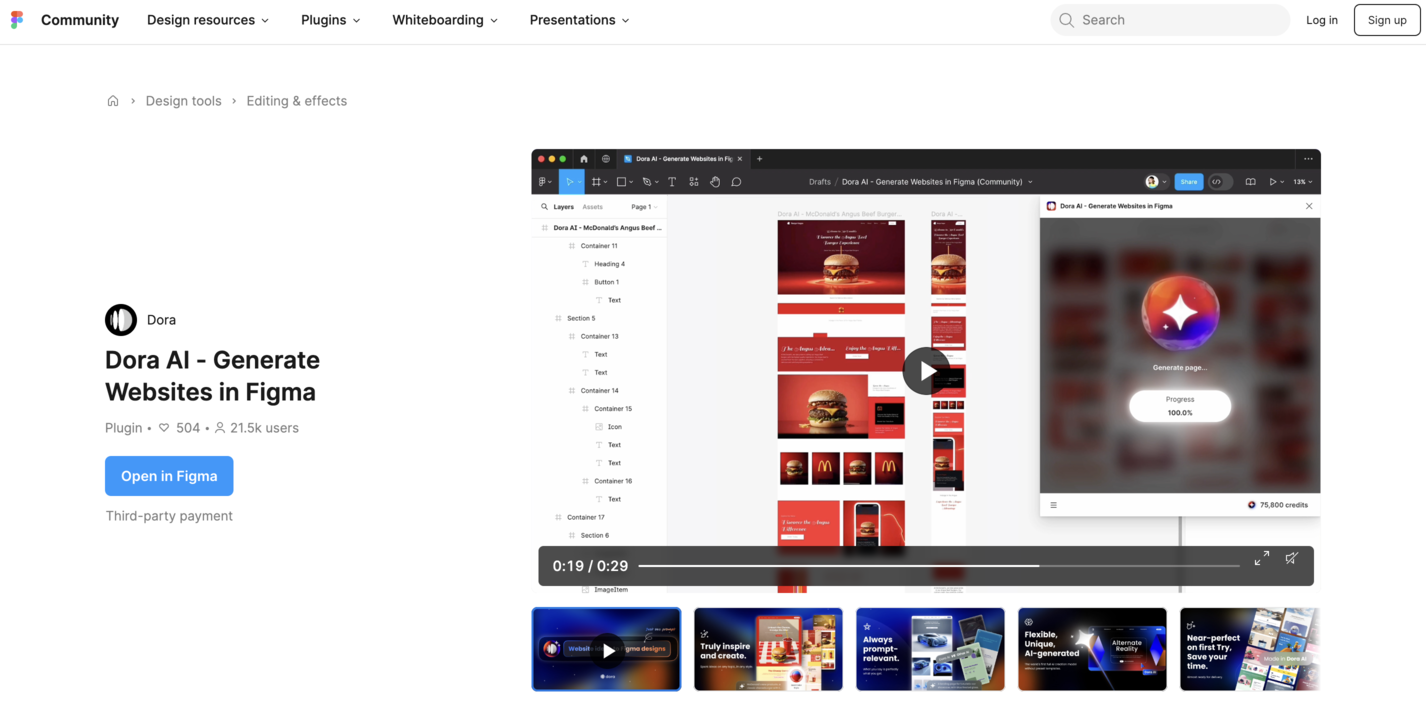Open the Whiteboarding dropdown

445,20
